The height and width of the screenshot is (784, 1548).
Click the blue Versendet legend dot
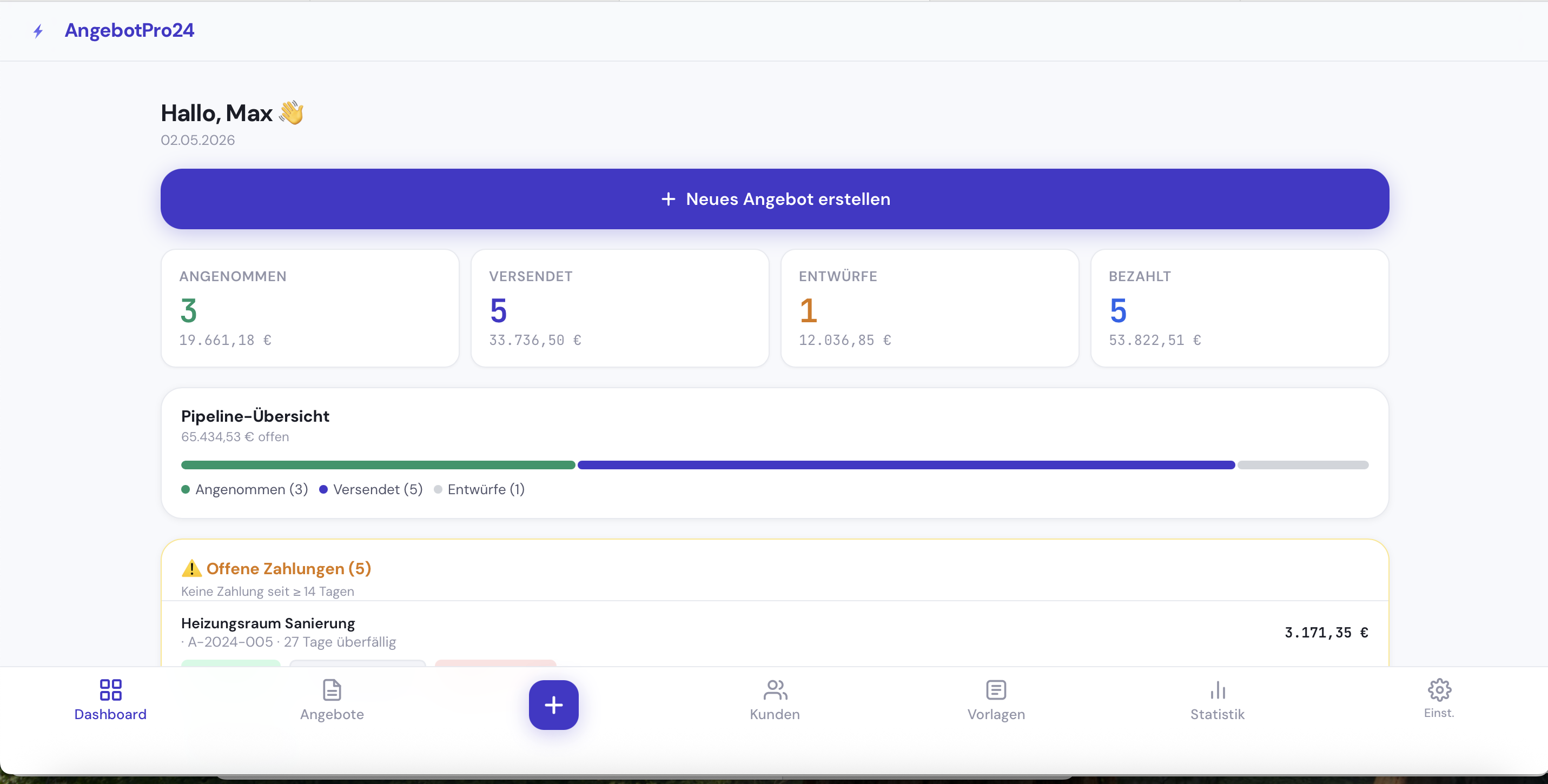tap(323, 490)
